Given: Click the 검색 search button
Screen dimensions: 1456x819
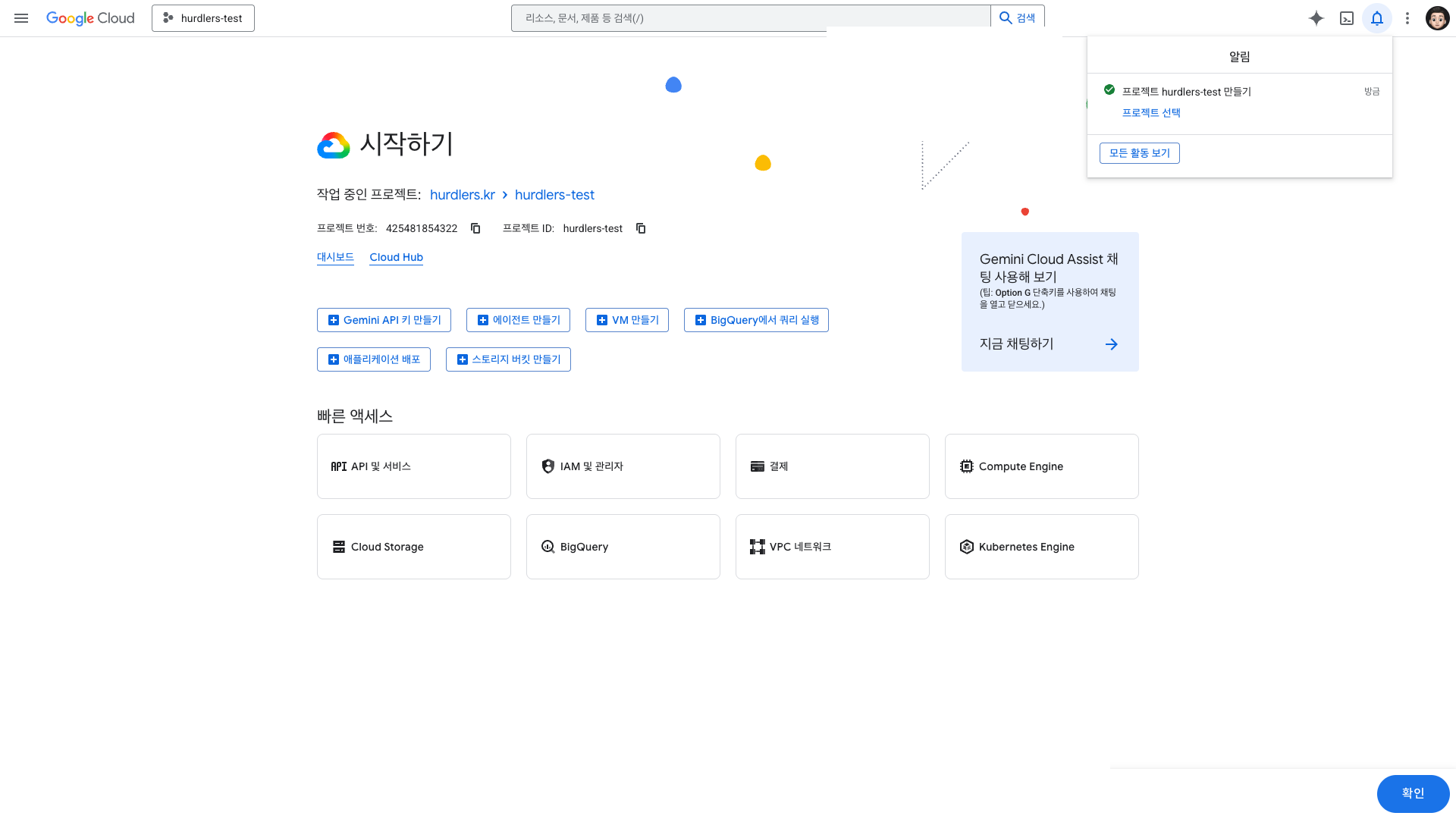Looking at the screenshot, I should pyautogui.click(x=1018, y=18).
